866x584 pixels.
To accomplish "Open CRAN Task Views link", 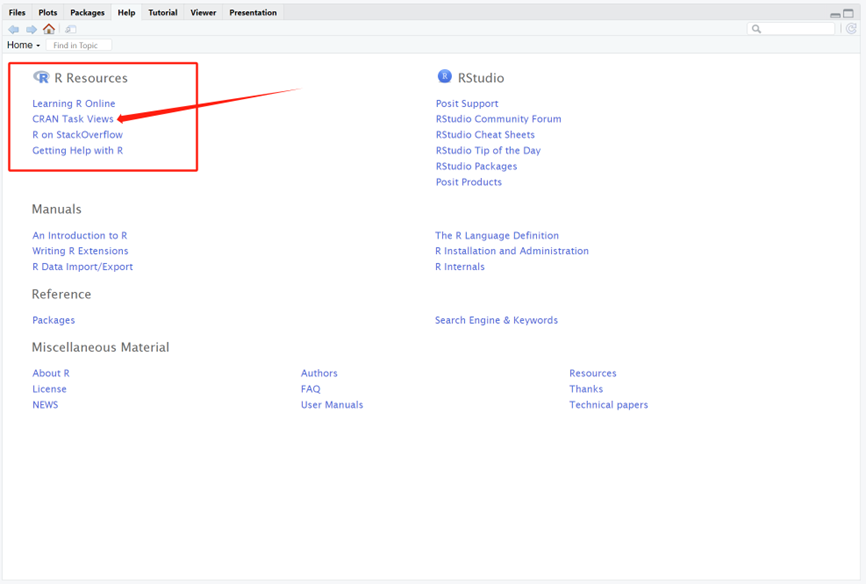I will (x=72, y=119).
